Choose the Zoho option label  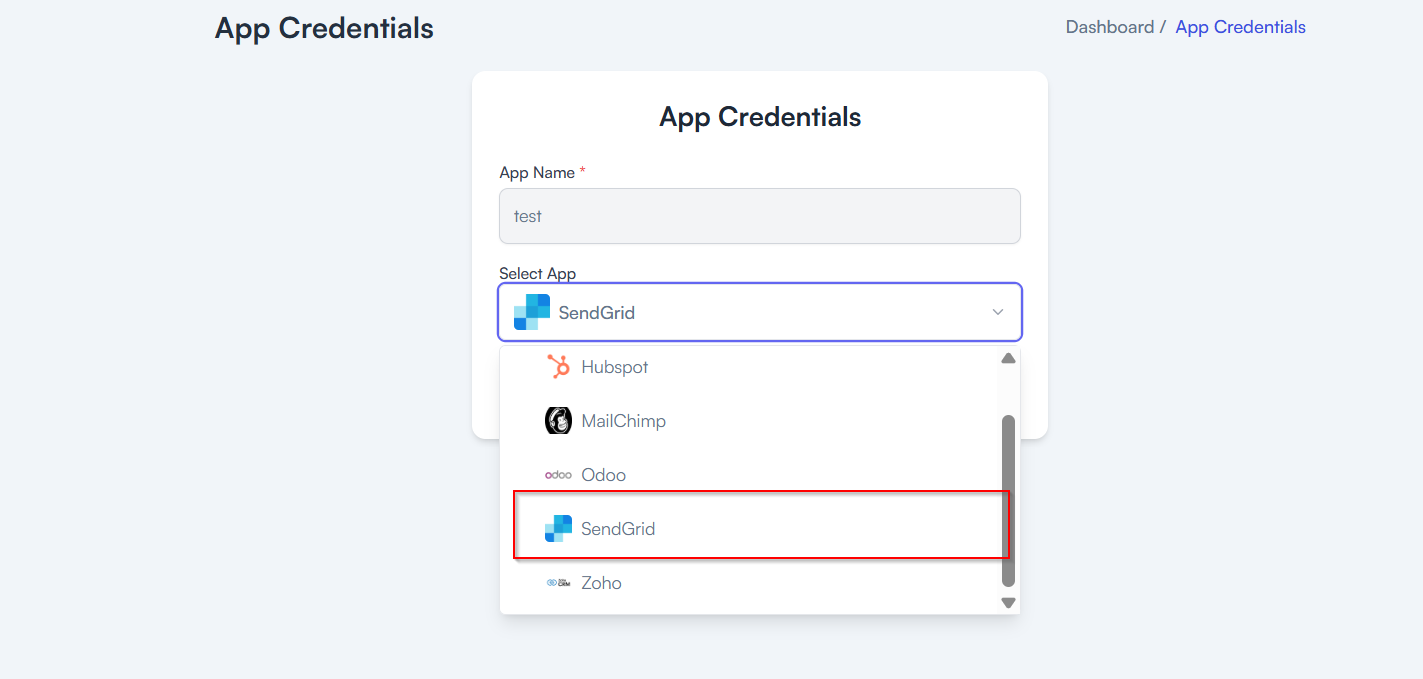(x=601, y=583)
